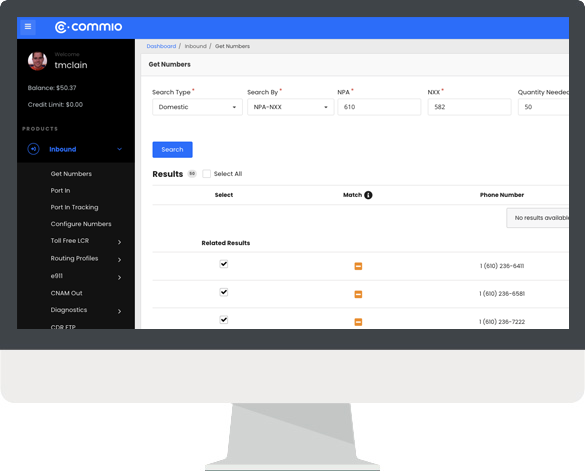The image size is (585, 471).
Task: Go to Dashboard breadcrumb link
Action: (x=161, y=46)
